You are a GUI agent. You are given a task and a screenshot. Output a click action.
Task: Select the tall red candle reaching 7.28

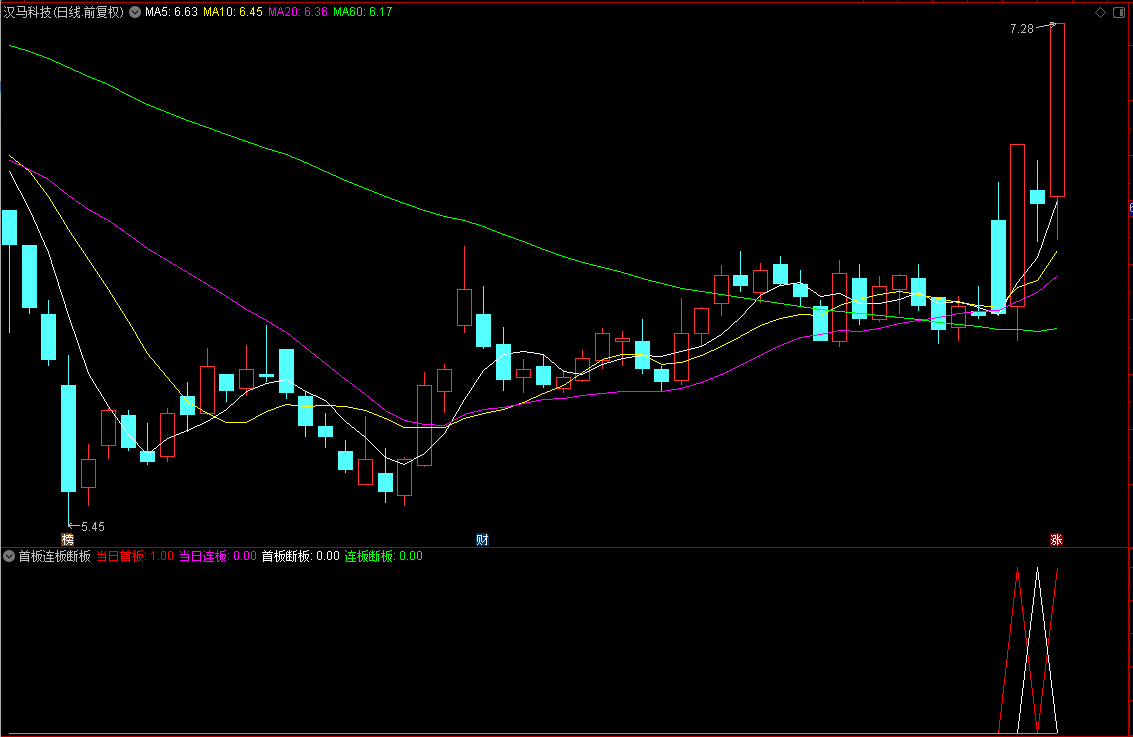click(x=1057, y=110)
